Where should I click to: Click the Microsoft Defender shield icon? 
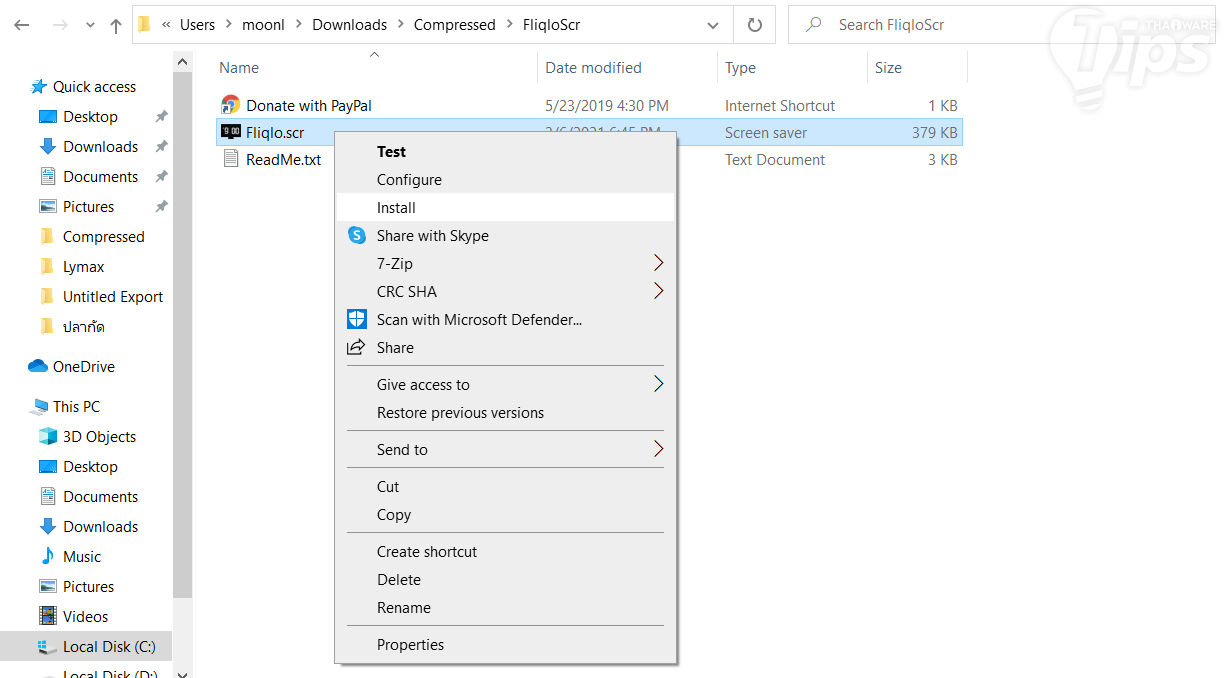(x=357, y=320)
